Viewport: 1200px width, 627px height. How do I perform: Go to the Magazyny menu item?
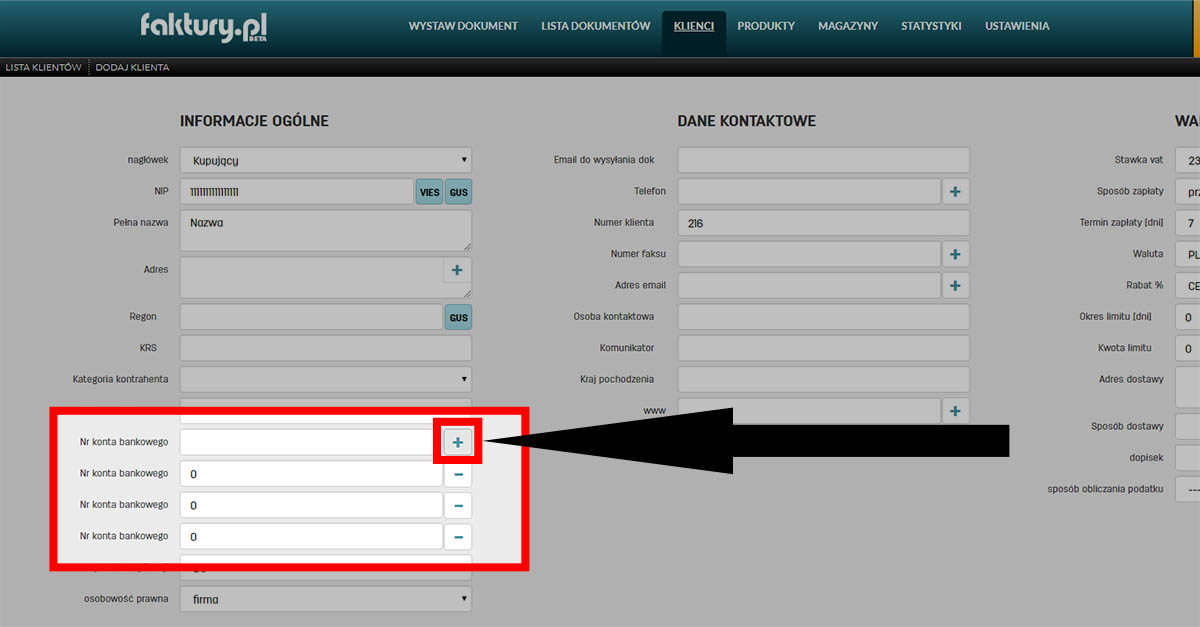[848, 26]
